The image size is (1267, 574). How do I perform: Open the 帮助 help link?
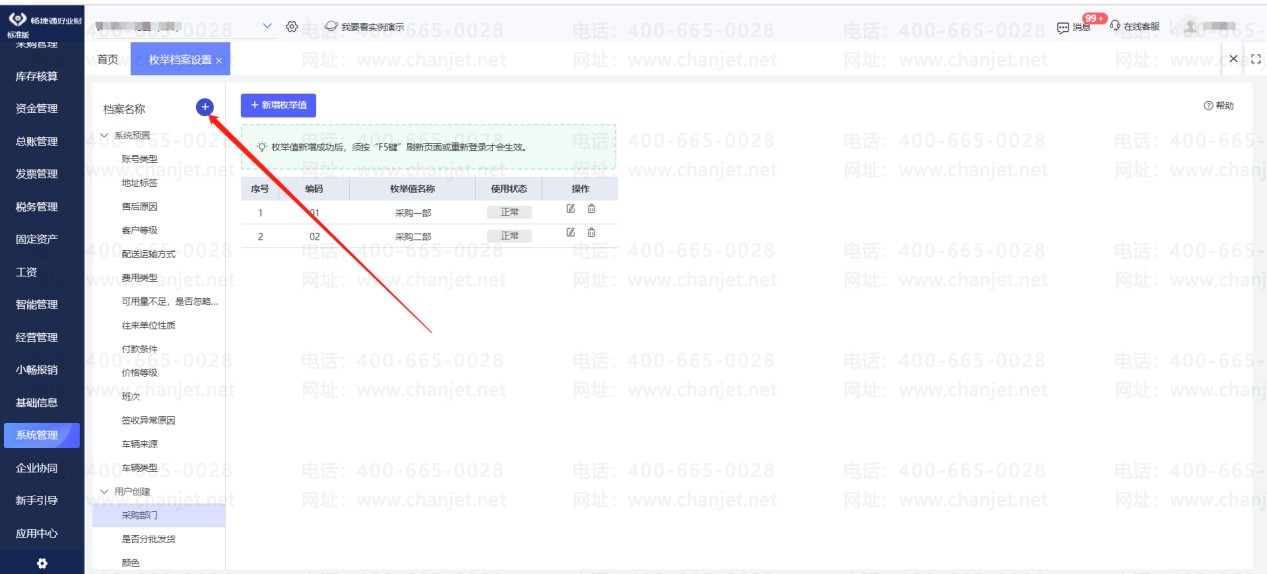(1219, 106)
